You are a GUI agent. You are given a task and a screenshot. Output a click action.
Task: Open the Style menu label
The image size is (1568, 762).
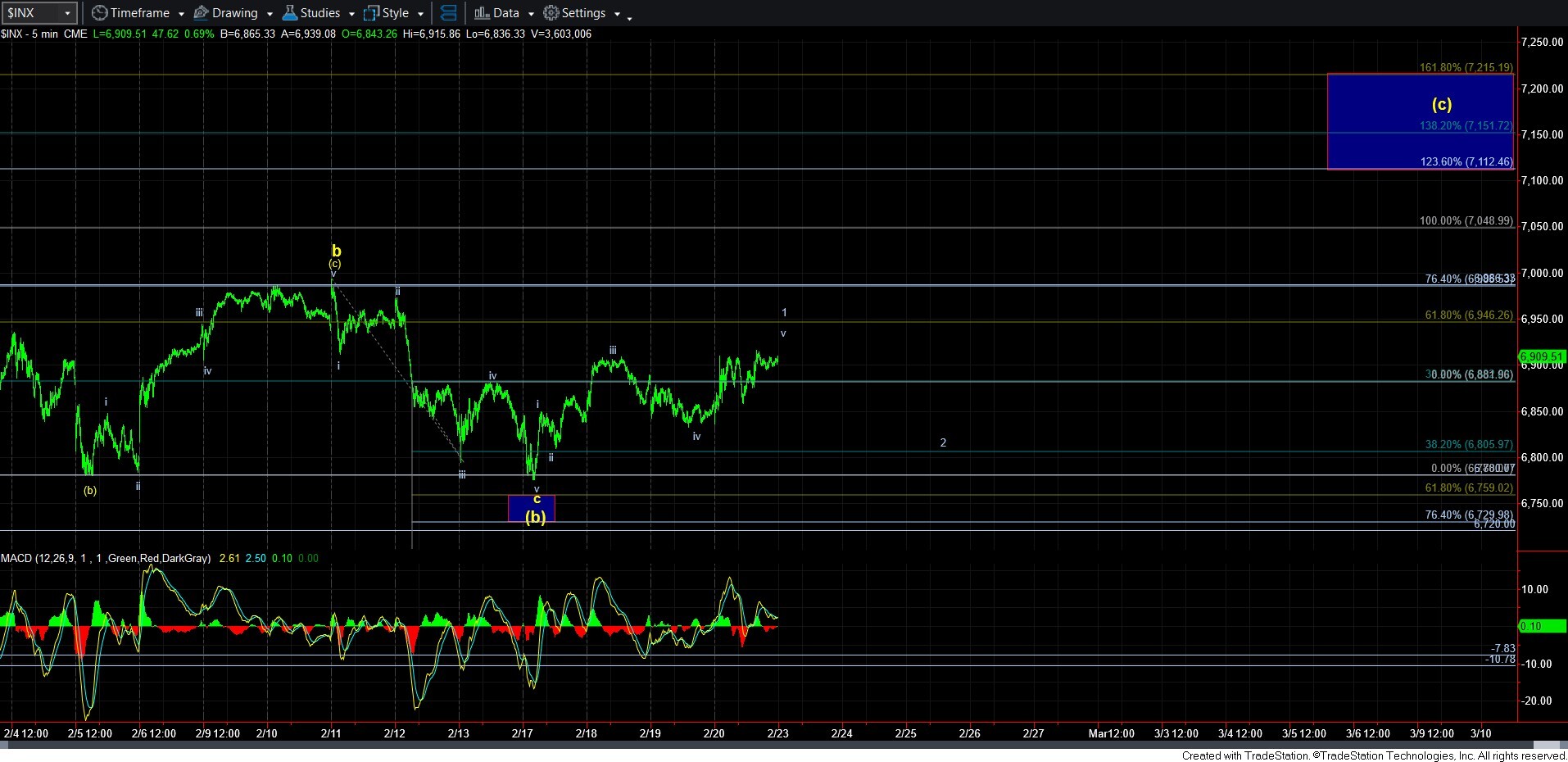(x=396, y=13)
